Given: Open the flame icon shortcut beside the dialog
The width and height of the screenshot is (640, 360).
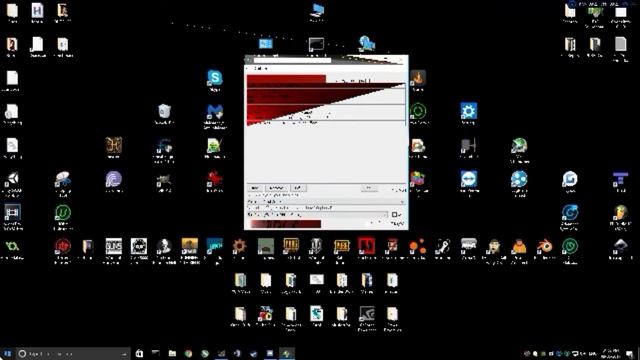Looking at the screenshot, I should point(418,78).
